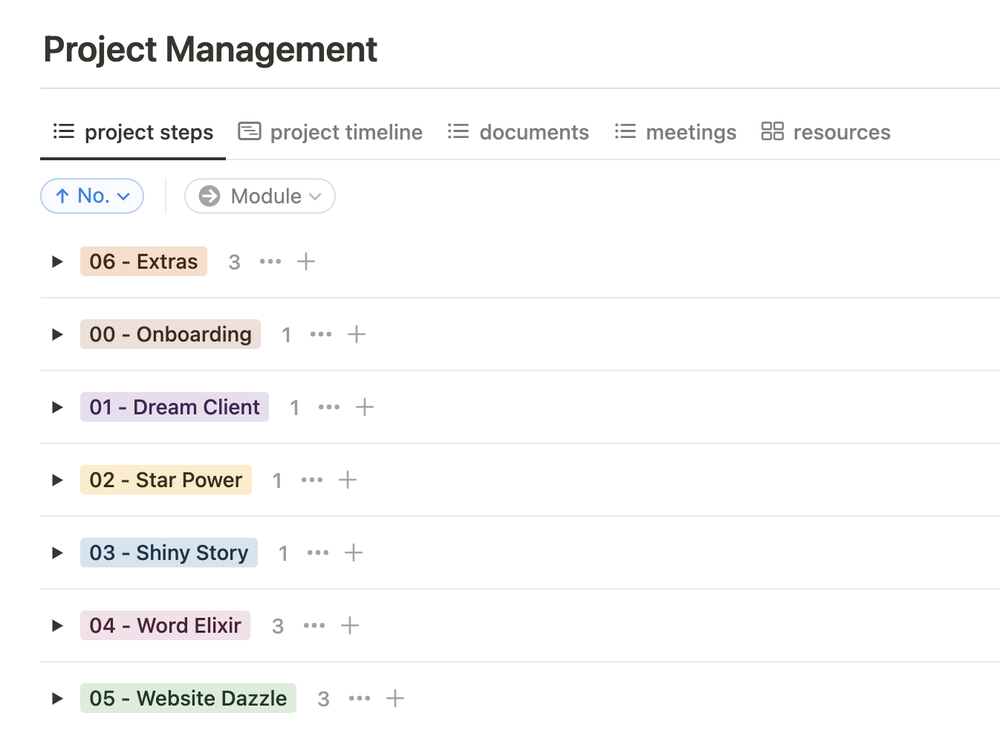The height and width of the screenshot is (747, 1000).
Task: Open the documents tab
Action: tap(518, 132)
